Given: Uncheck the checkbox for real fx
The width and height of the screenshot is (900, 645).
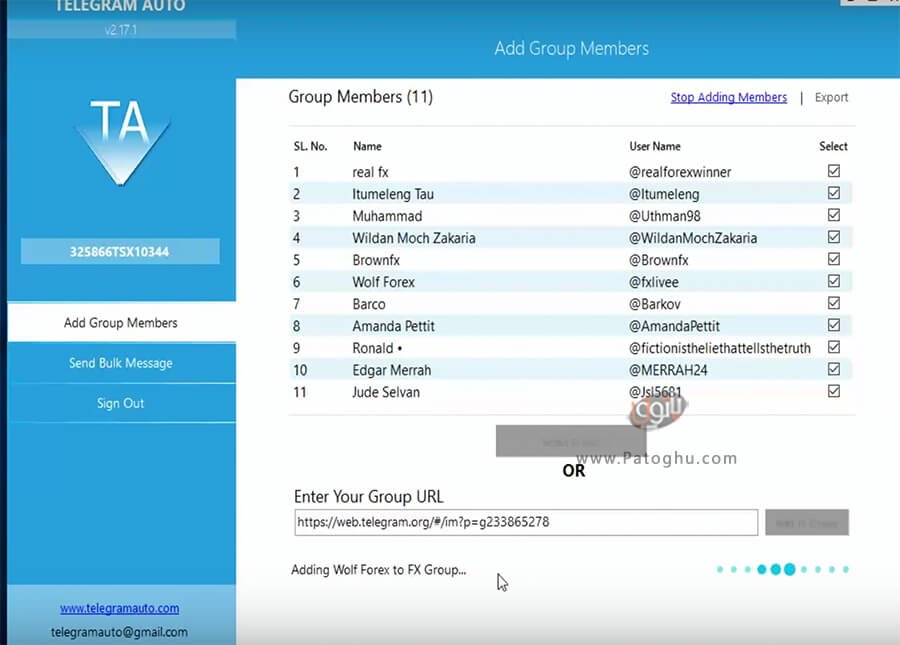Looking at the screenshot, I should tap(833, 171).
